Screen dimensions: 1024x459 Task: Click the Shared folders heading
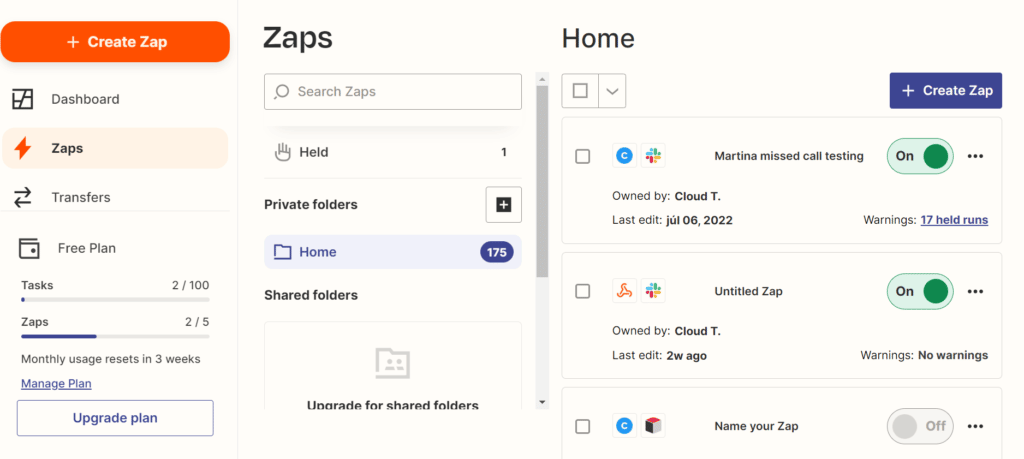[311, 295]
